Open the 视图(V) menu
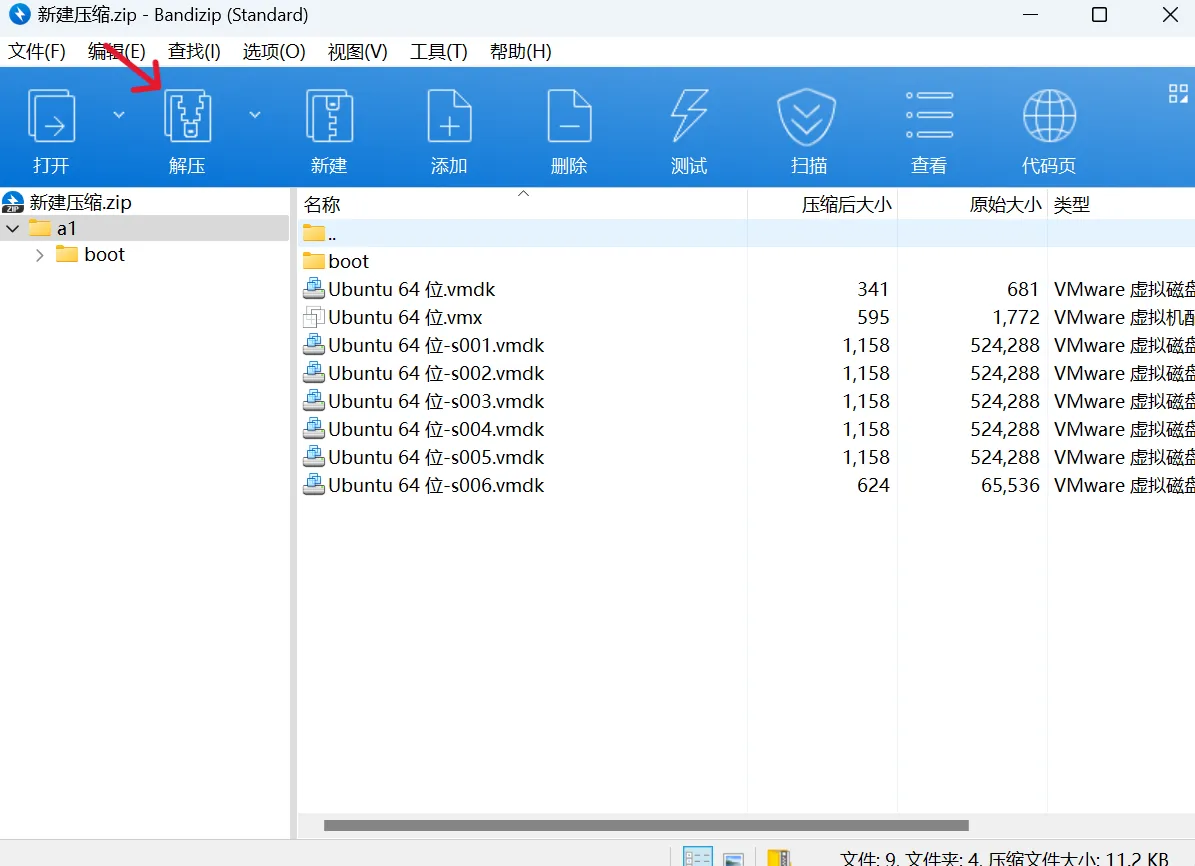This screenshot has width=1195, height=866. [357, 51]
